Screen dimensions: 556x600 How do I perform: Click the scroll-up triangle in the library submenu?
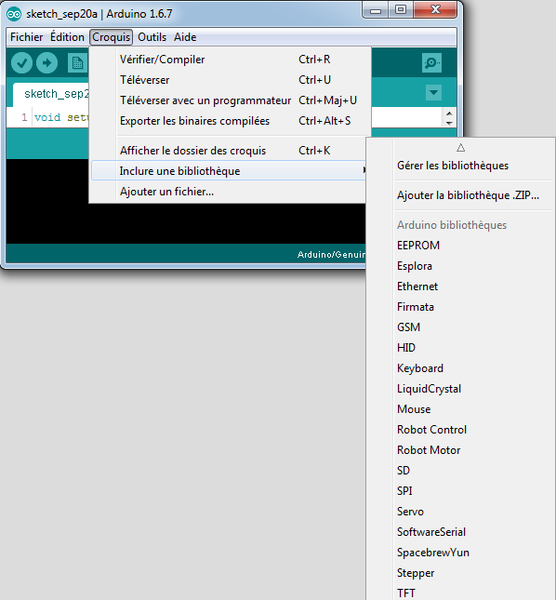(x=460, y=148)
